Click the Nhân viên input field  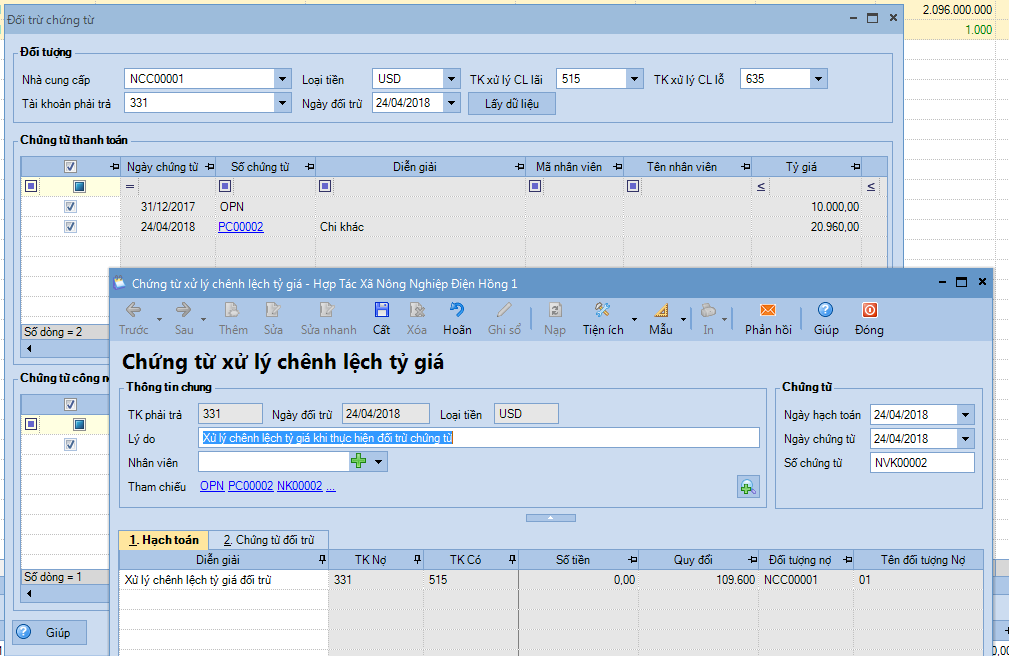coord(273,462)
